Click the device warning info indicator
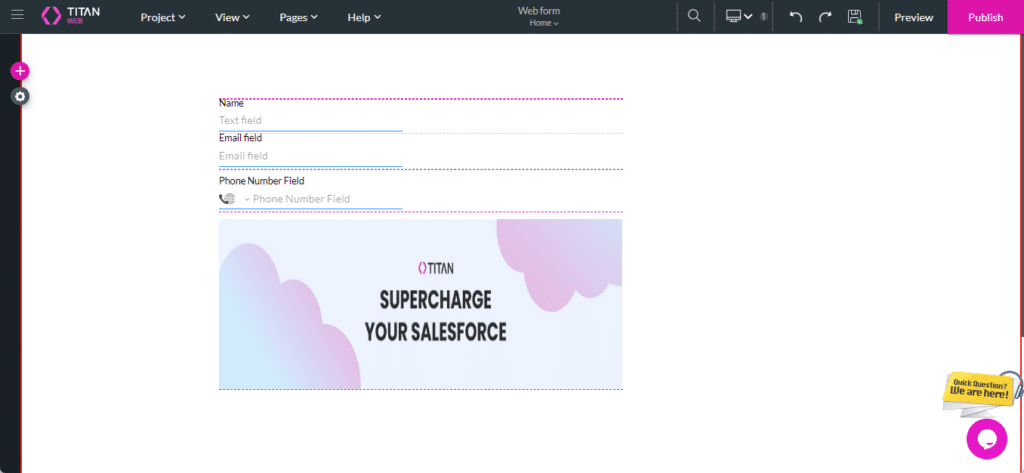 point(764,17)
